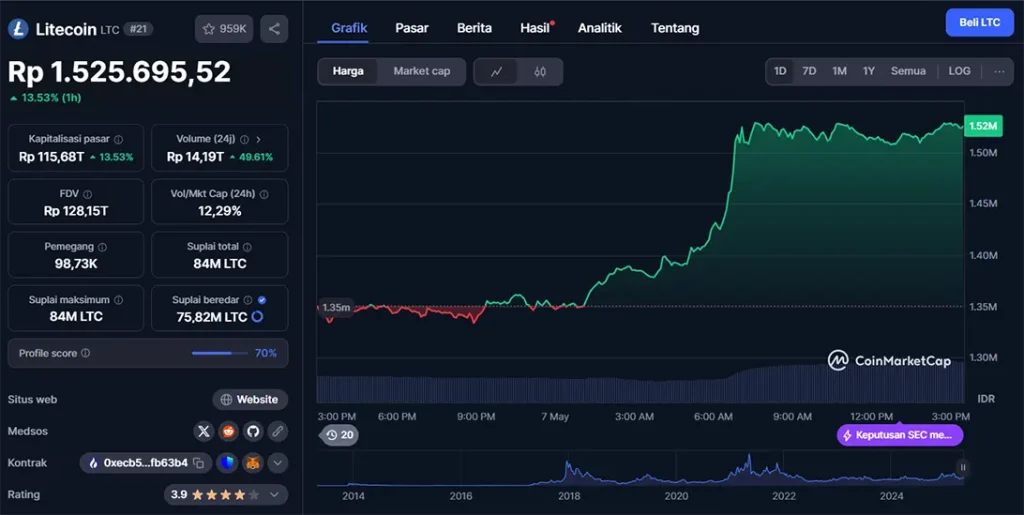Select the Market cap chart toggle
1024x515 pixels.
point(422,71)
